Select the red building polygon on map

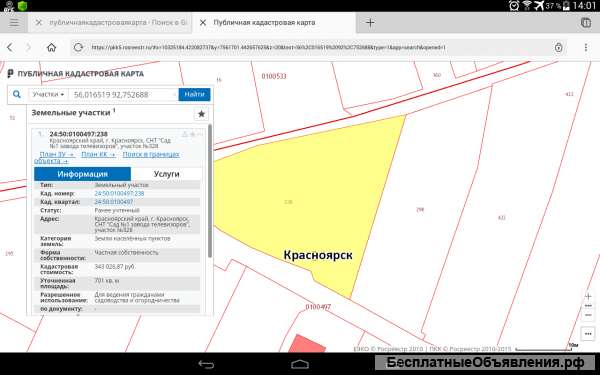click(x=306, y=344)
